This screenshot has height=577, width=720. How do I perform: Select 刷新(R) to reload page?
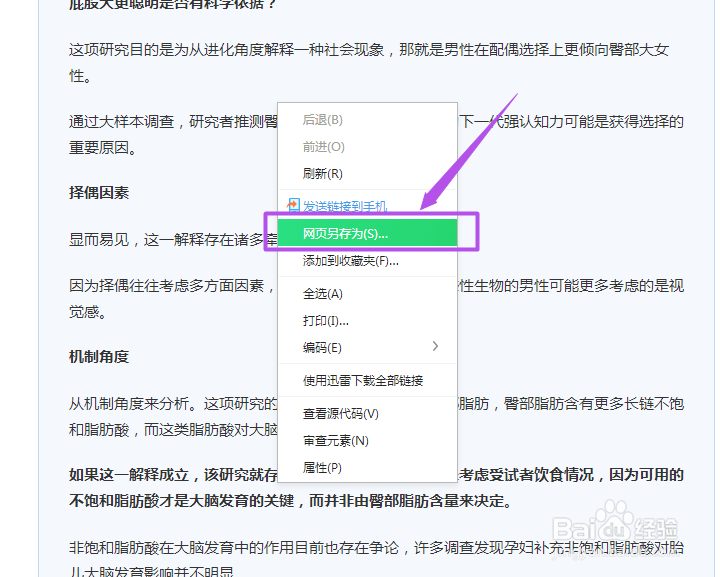pos(367,174)
